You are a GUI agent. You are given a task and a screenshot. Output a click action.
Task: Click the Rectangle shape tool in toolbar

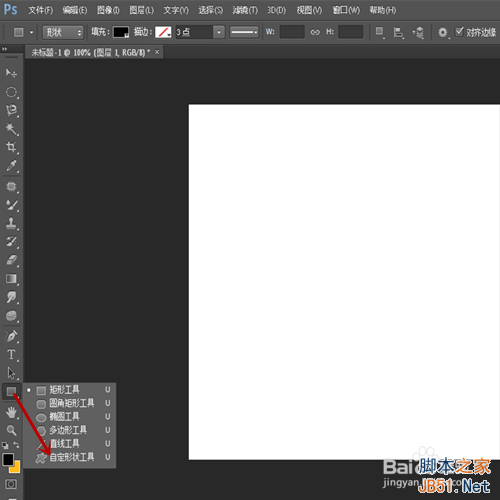[x=11, y=391]
